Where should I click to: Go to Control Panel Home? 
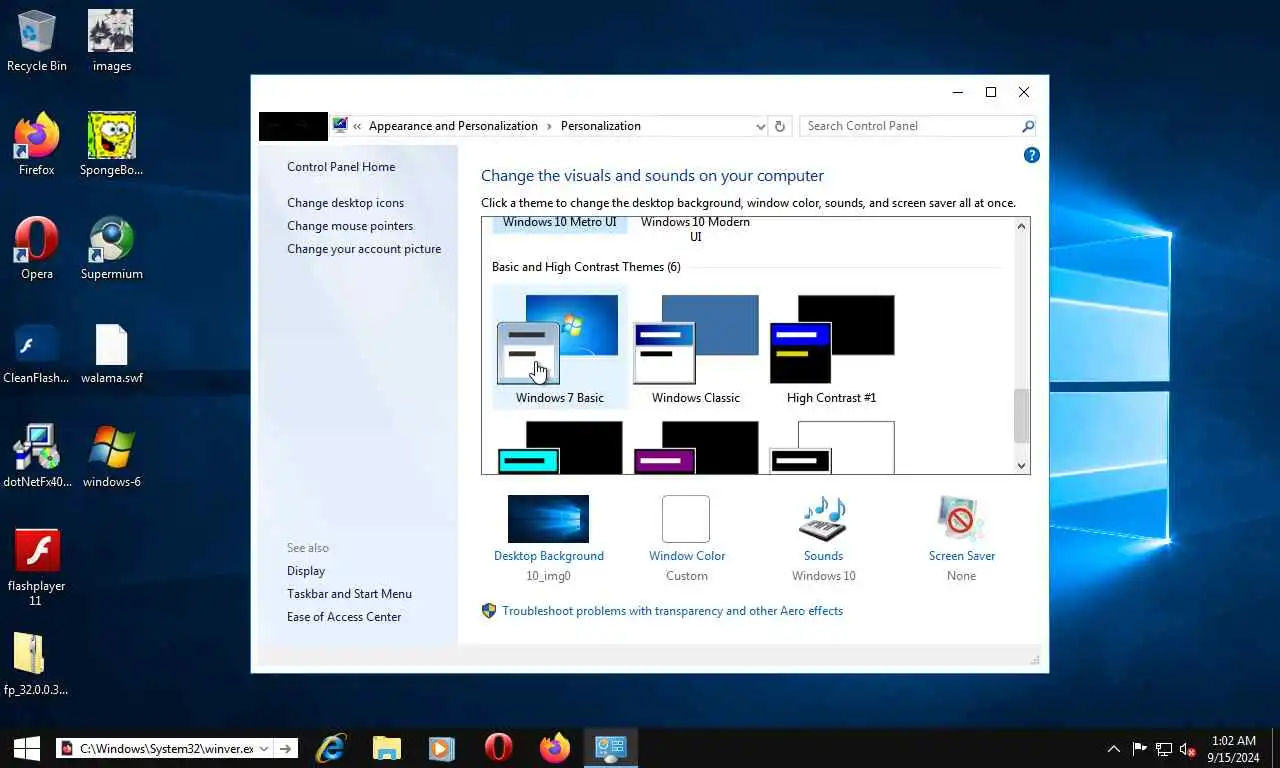pyautogui.click(x=341, y=167)
